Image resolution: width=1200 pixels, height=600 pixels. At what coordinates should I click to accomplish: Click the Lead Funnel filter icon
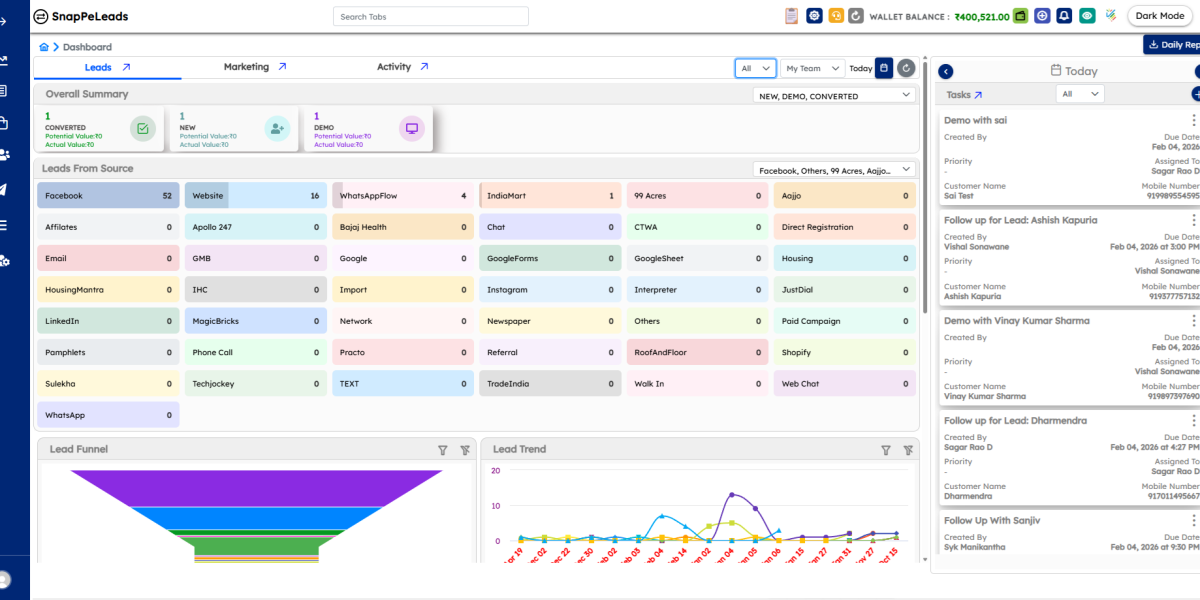(x=443, y=450)
